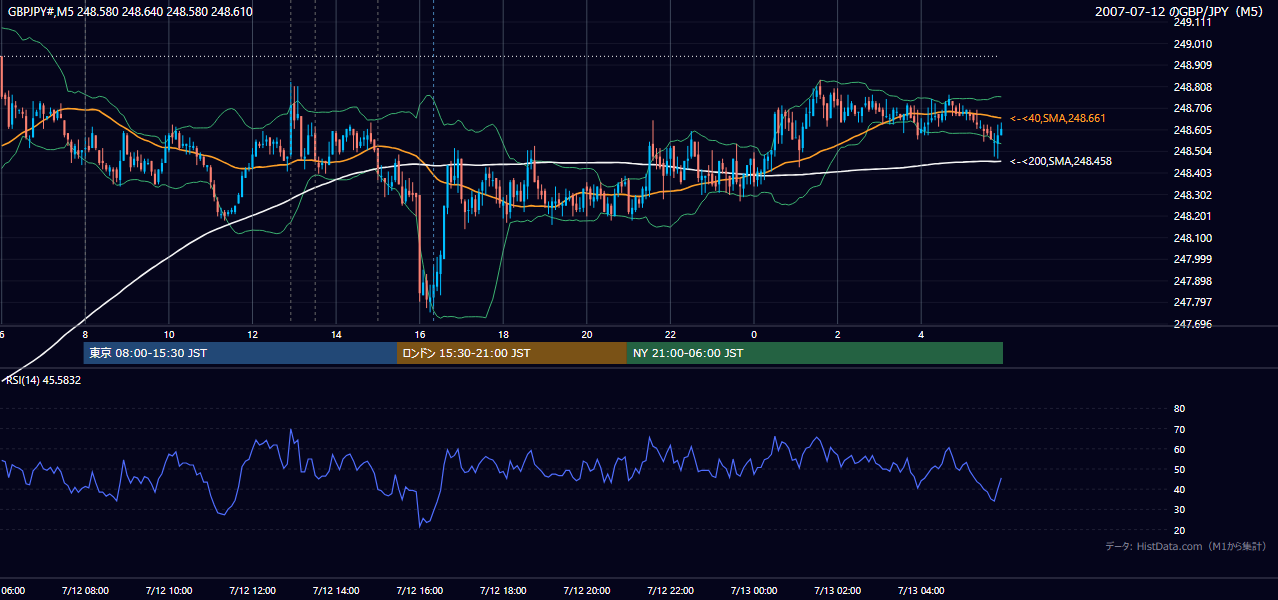Click hour 8 on the price chart axis
The image size is (1278, 600).
pos(85,334)
